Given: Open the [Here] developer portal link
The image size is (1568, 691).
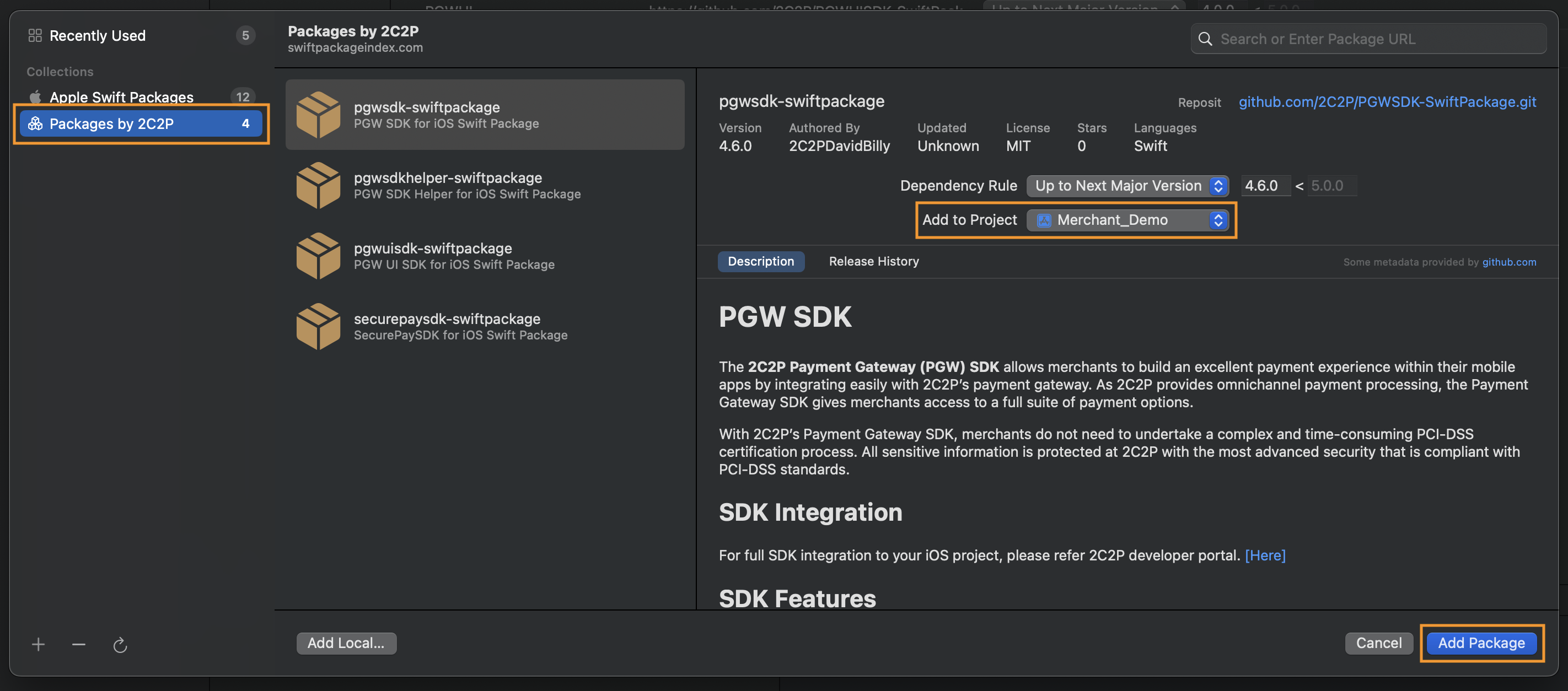Looking at the screenshot, I should tap(1265, 555).
